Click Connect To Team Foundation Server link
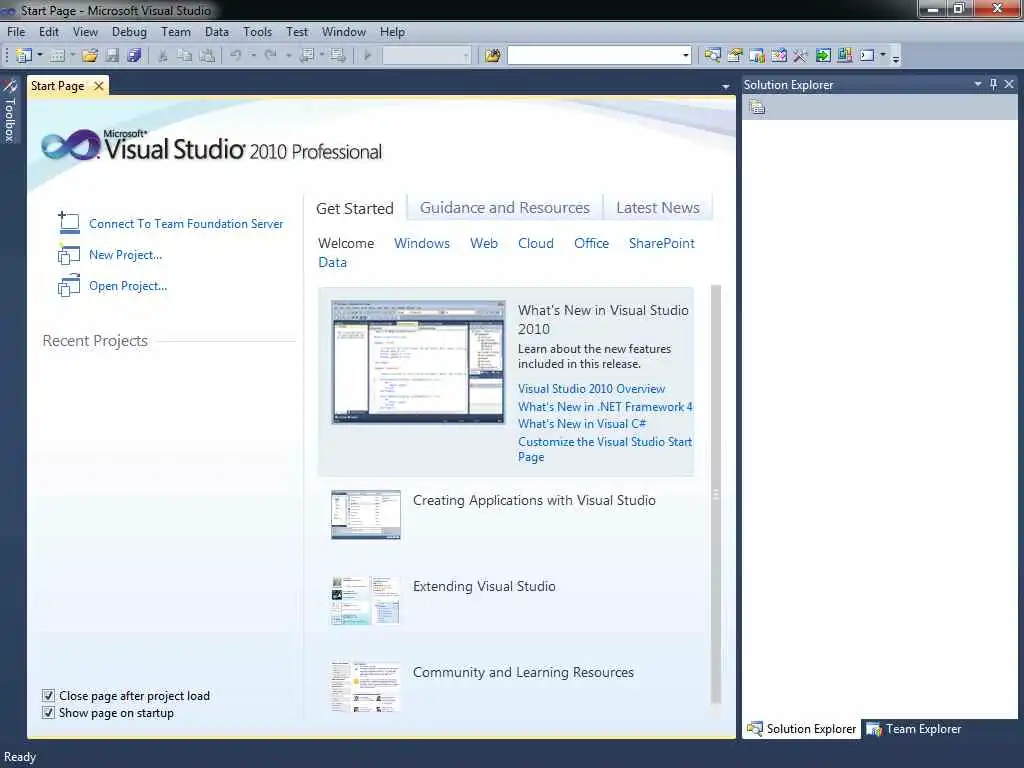 point(186,224)
